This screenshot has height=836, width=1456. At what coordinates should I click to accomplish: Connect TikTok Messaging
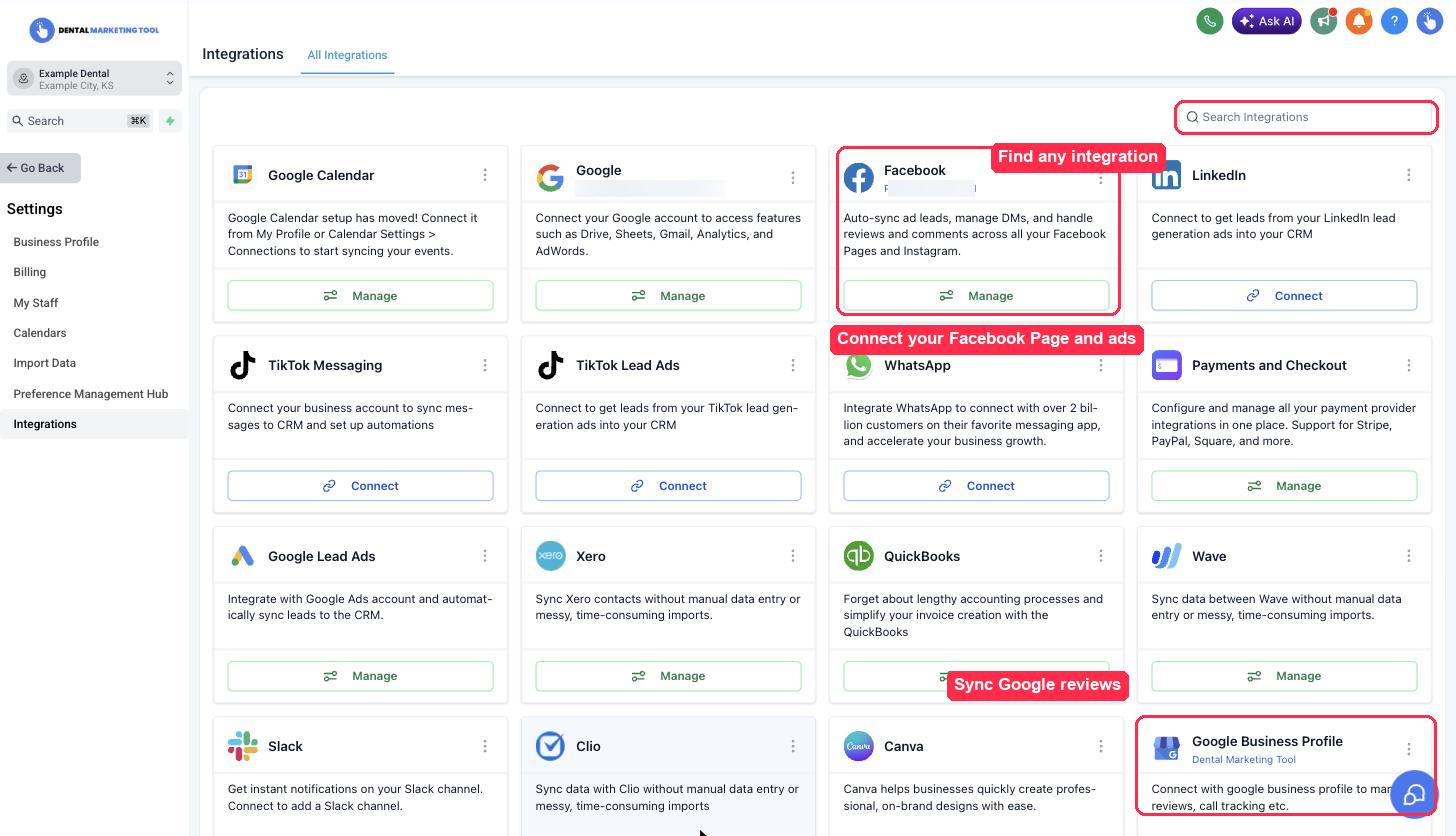pyautogui.click(x=360, y=486)
